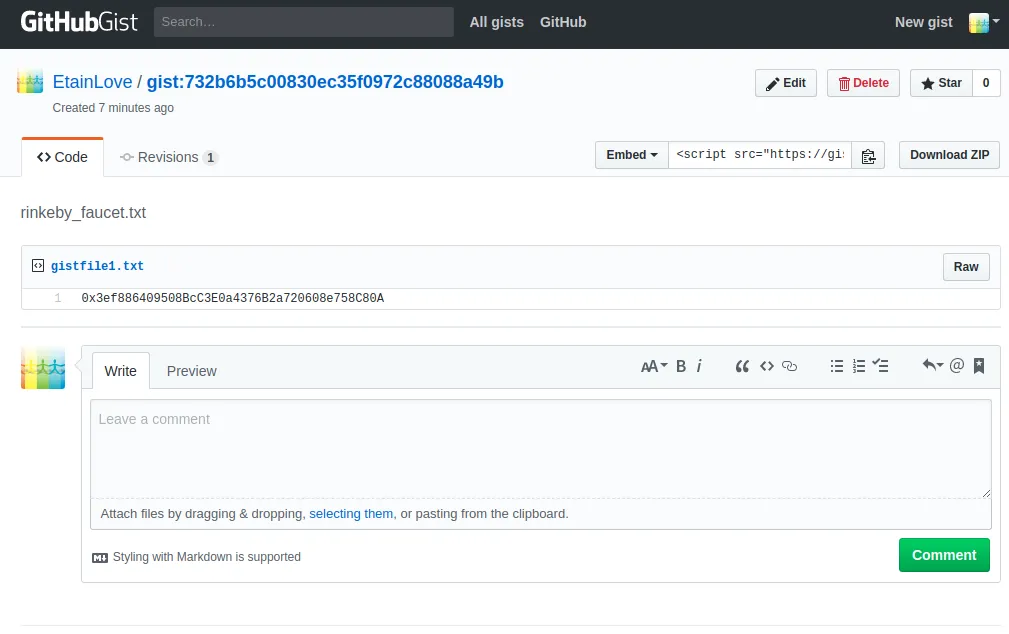Add a task list
Viewport: 1009px width, 634px height.
coord(880,366)
